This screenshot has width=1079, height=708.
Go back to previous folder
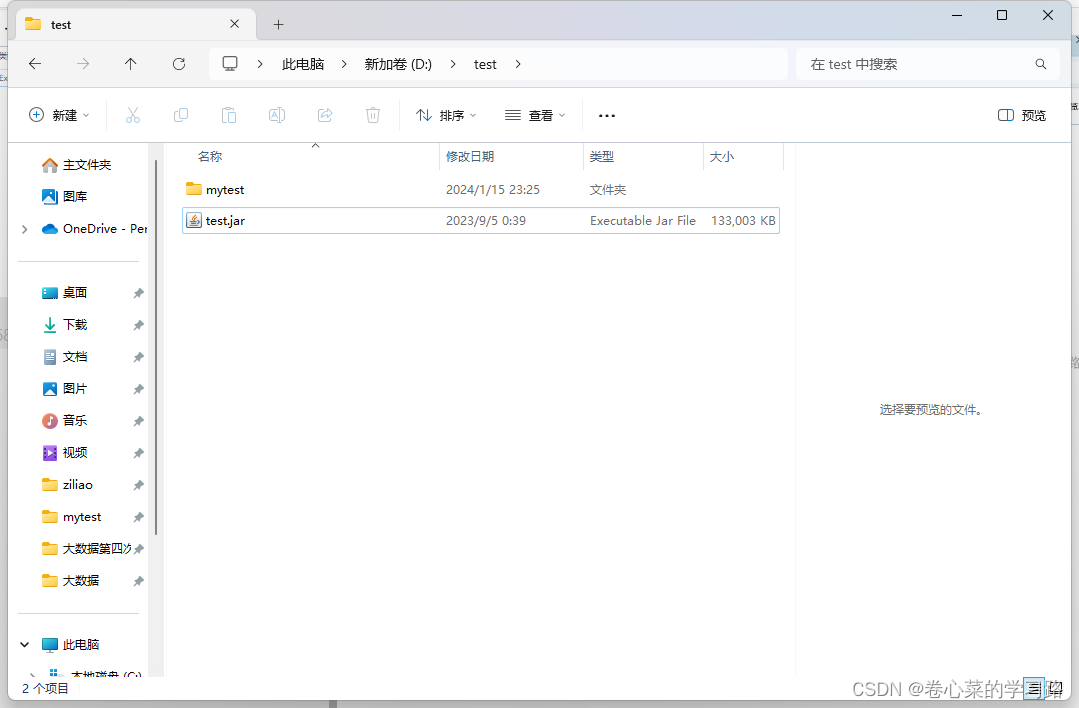[x=35, y=64]
